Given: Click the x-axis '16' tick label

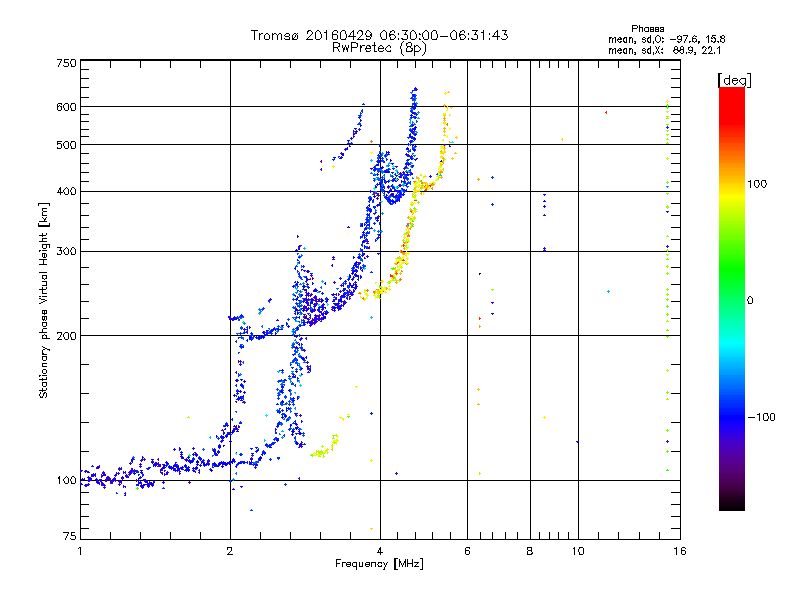Looking at the screenshot, I should (680, 551).
